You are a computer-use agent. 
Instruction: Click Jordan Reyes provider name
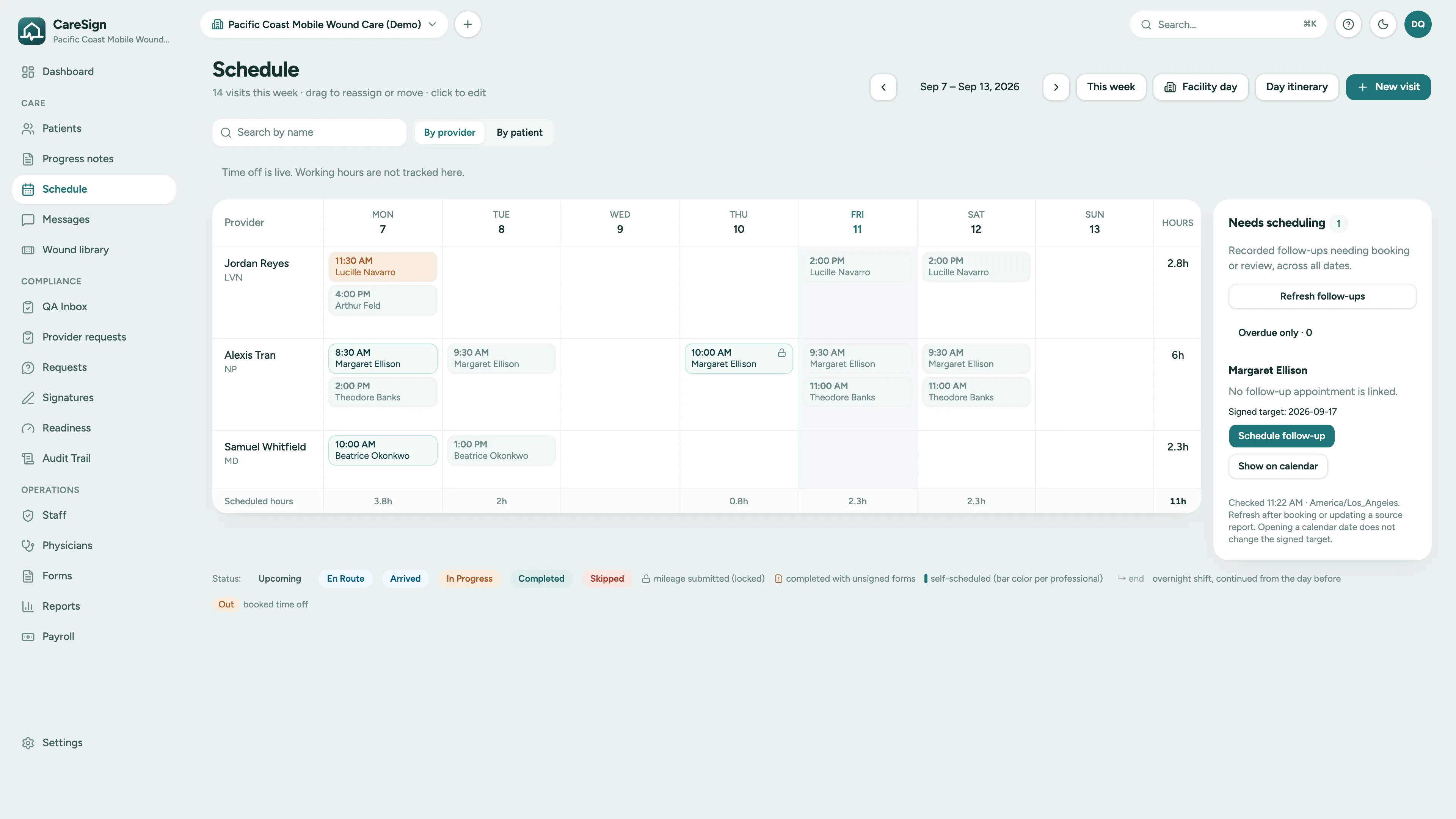[257, 264]
